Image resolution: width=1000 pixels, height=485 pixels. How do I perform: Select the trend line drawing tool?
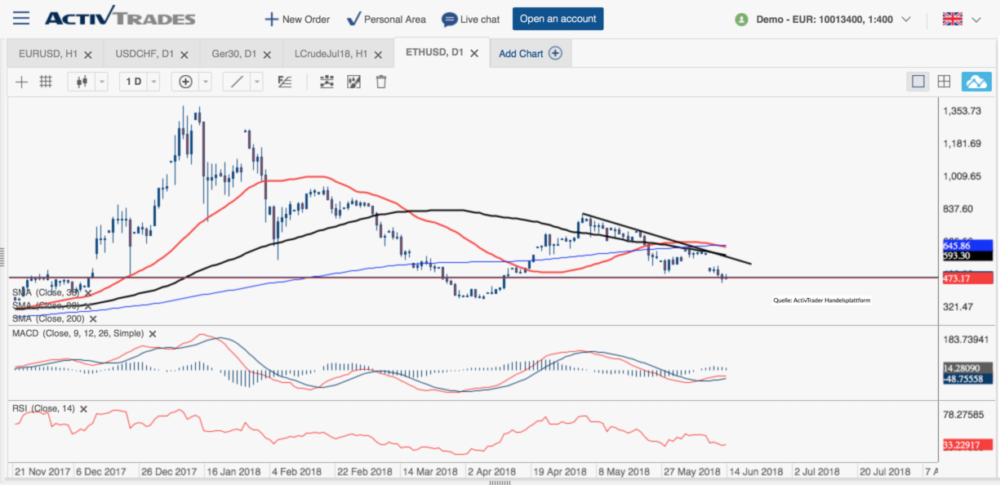236,82
